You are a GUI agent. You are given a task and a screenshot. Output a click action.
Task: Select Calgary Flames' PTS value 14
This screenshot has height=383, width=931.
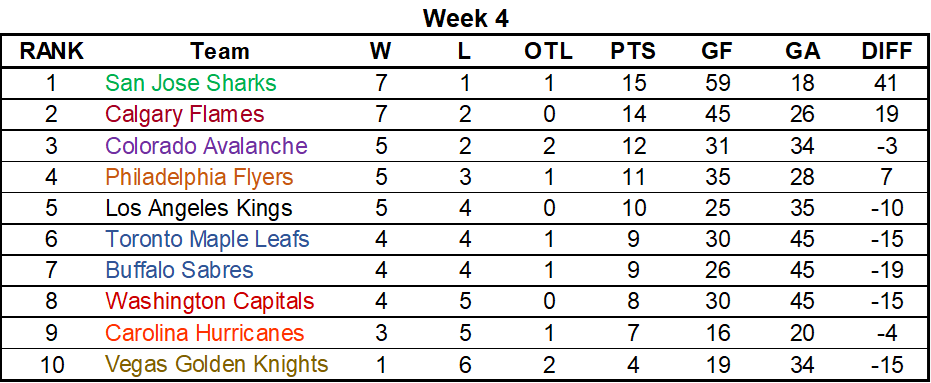632,114
